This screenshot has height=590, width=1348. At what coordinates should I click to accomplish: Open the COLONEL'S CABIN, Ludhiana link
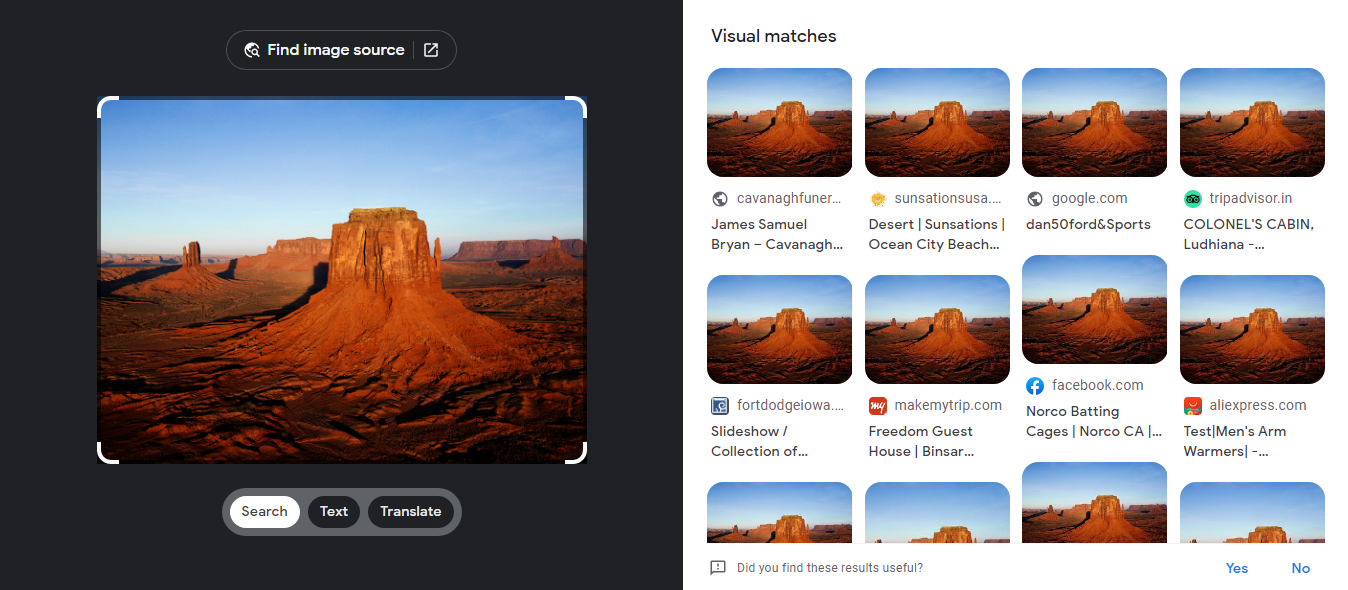point(1249,234)
